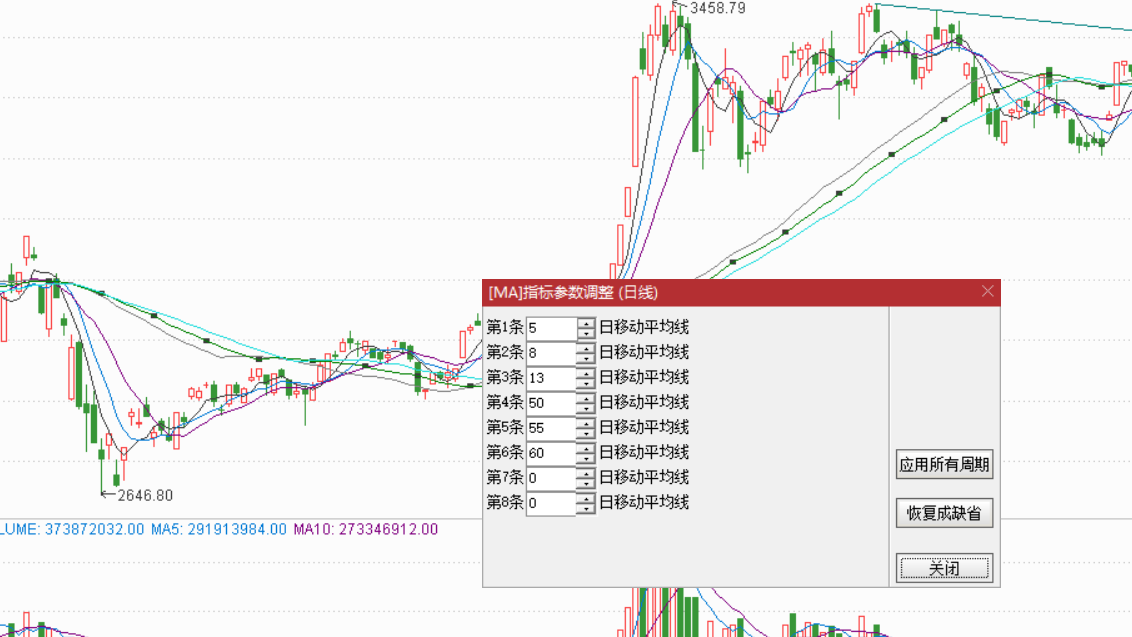Click the 应用所有周期 button

click(x=944, y=464)
